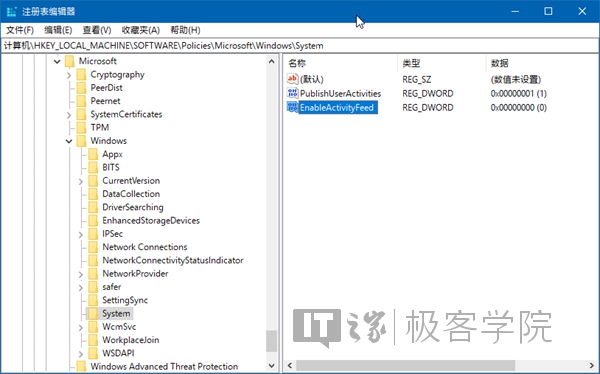The height and width of the screenshot is (374, 600).
Task: Click the PeerDist folder icon
Action: [x=81, y=88]
